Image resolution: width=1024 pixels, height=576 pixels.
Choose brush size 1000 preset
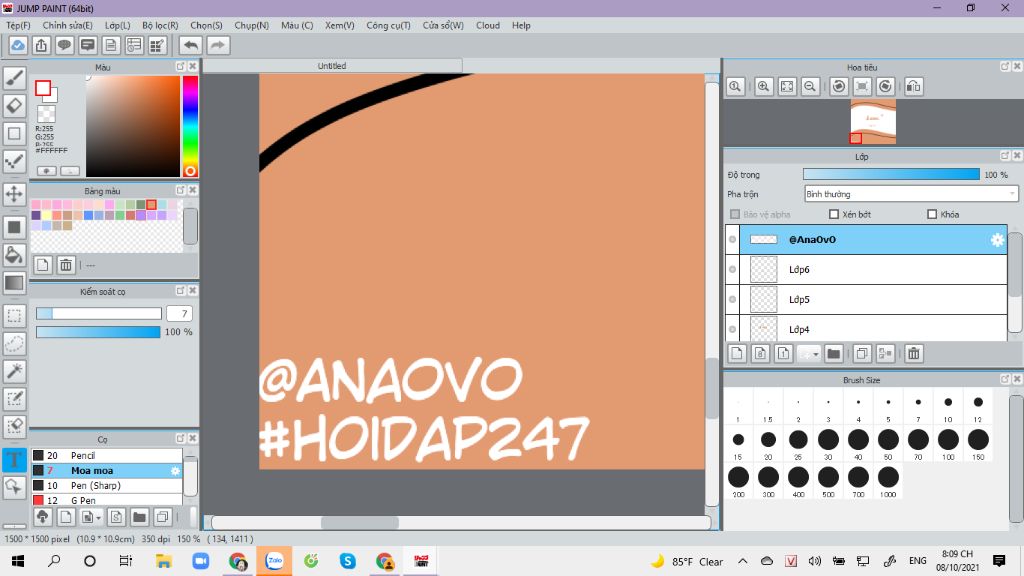coord(888,480)
